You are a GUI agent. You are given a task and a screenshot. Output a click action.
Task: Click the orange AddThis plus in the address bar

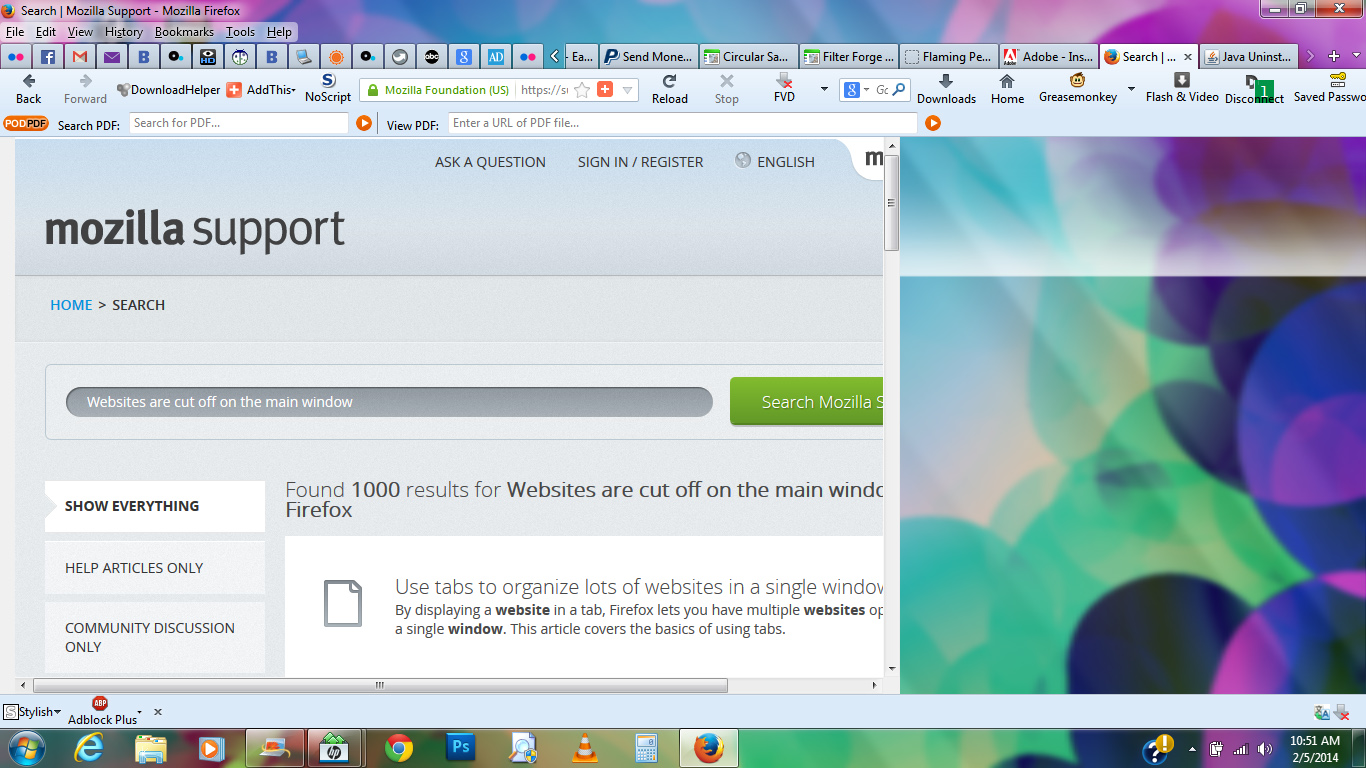(x=605, y=90)
